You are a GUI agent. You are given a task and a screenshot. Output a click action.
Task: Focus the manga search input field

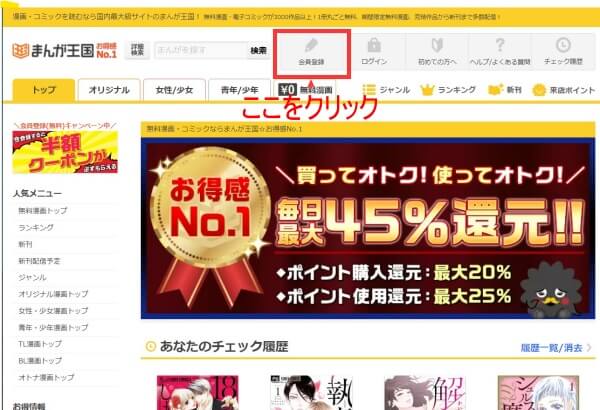201,51
